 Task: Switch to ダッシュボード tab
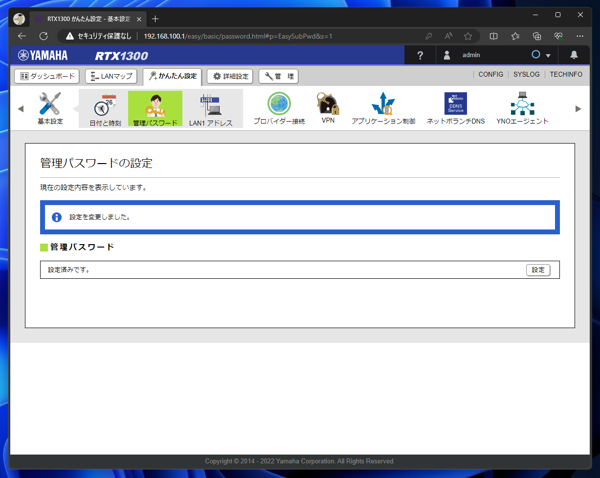pos(47,76)
